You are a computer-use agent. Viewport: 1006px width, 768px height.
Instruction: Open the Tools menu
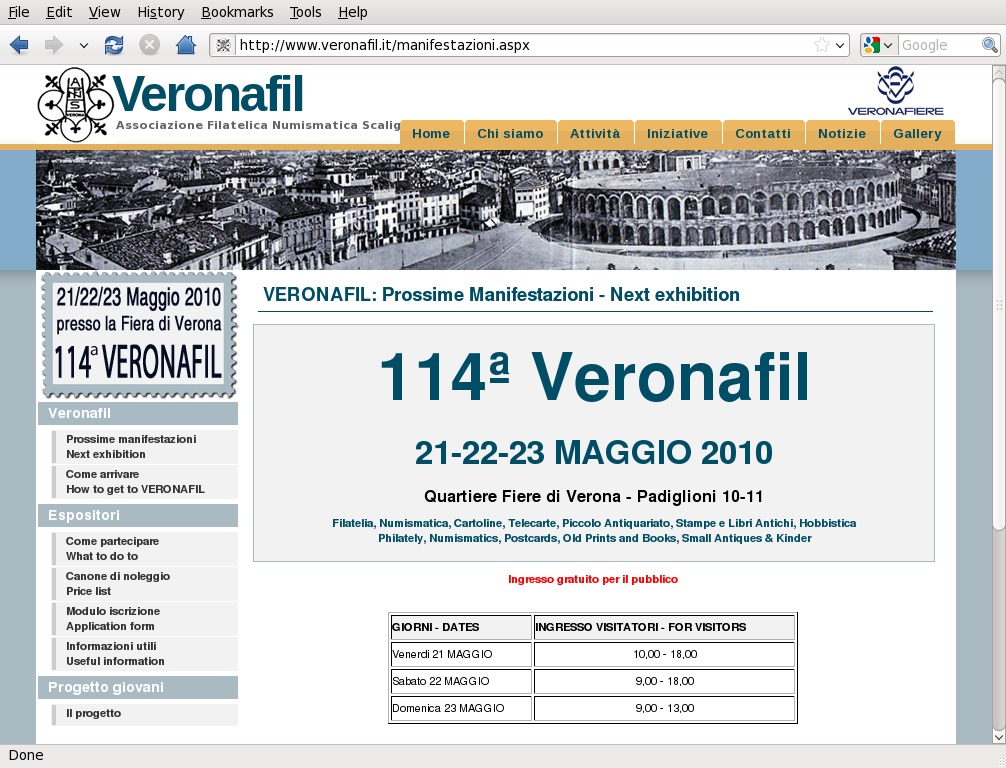pos(305,12)
